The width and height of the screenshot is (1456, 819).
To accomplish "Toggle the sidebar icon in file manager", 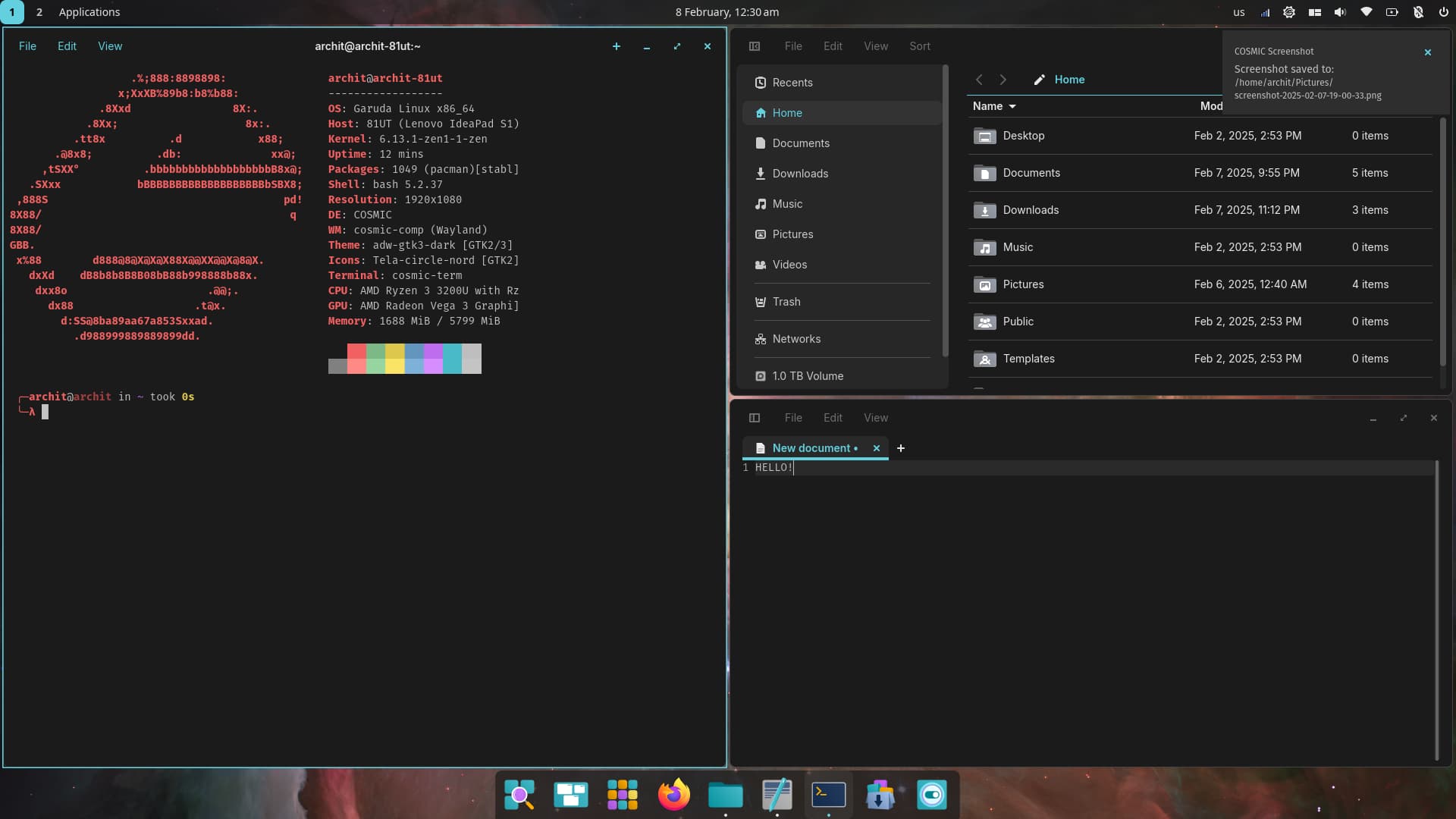I will [x=755, y=46].
